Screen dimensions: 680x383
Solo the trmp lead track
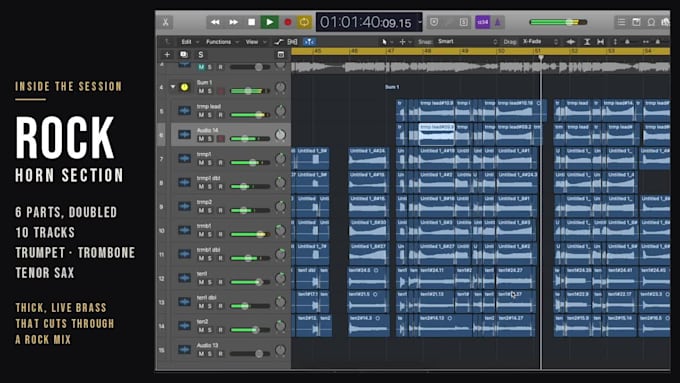[210, 115]
